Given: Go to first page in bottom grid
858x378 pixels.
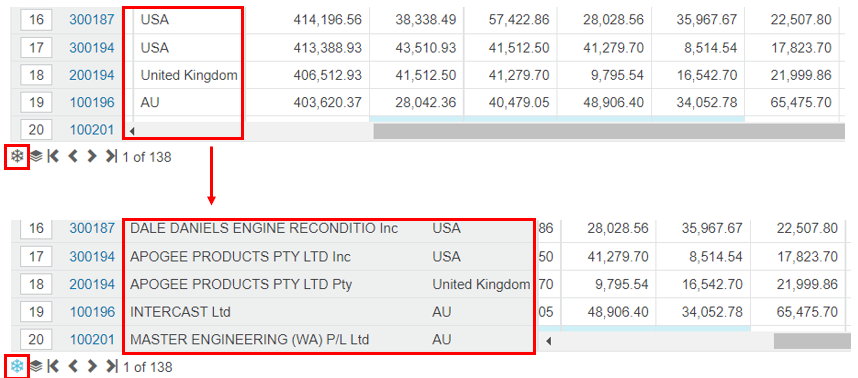Looking at the screenshot, I should [x=54, y=366].
